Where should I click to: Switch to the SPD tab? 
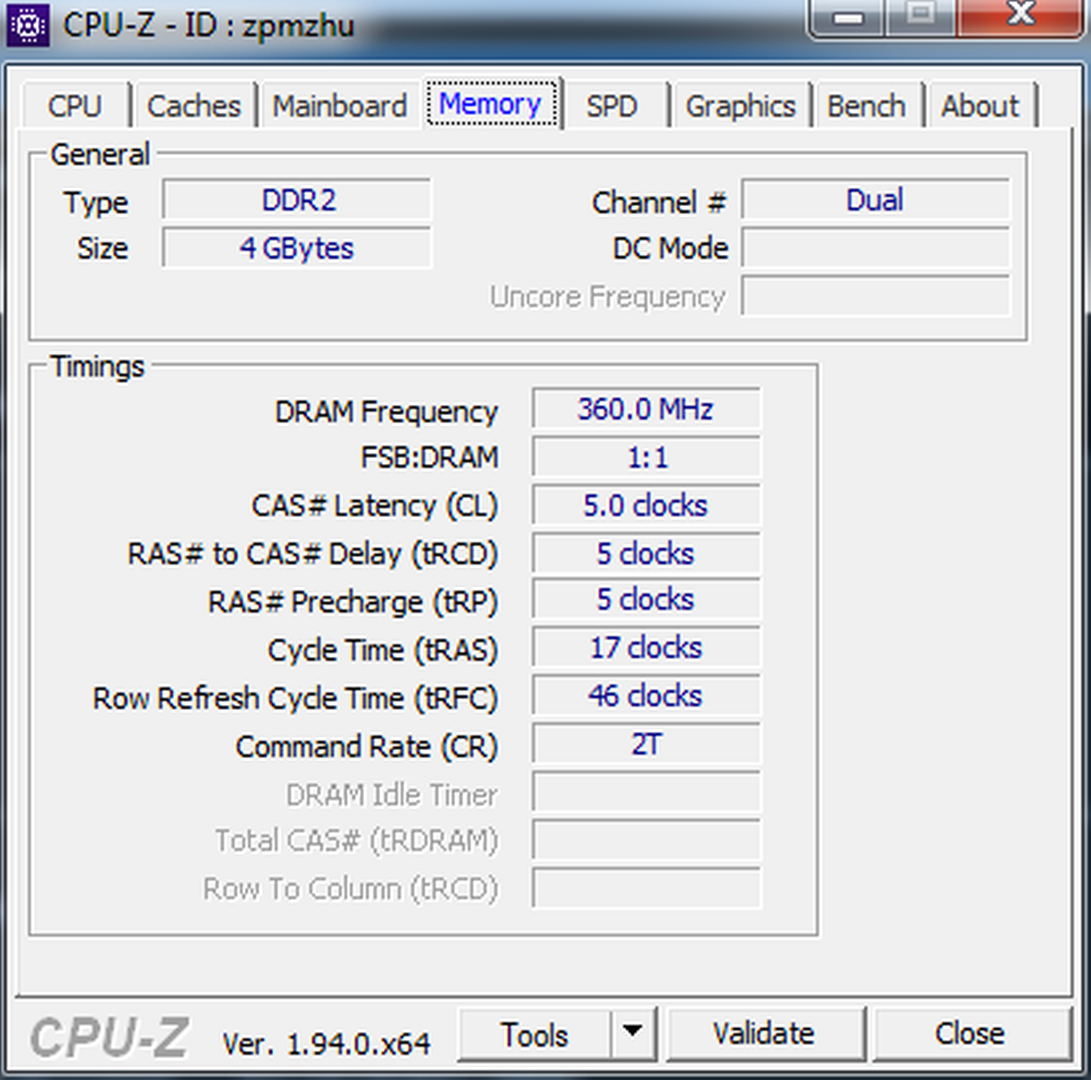[612, 106]
